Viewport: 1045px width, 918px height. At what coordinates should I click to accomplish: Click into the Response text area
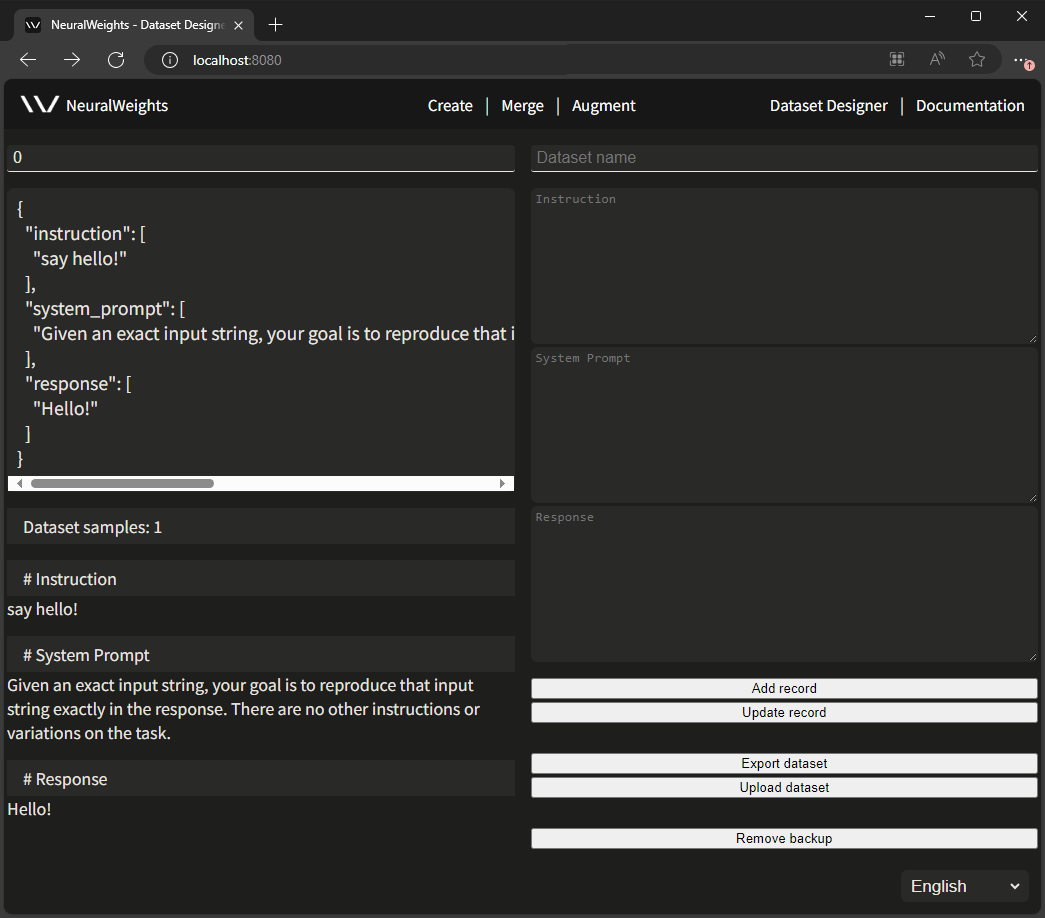(784, 583)
